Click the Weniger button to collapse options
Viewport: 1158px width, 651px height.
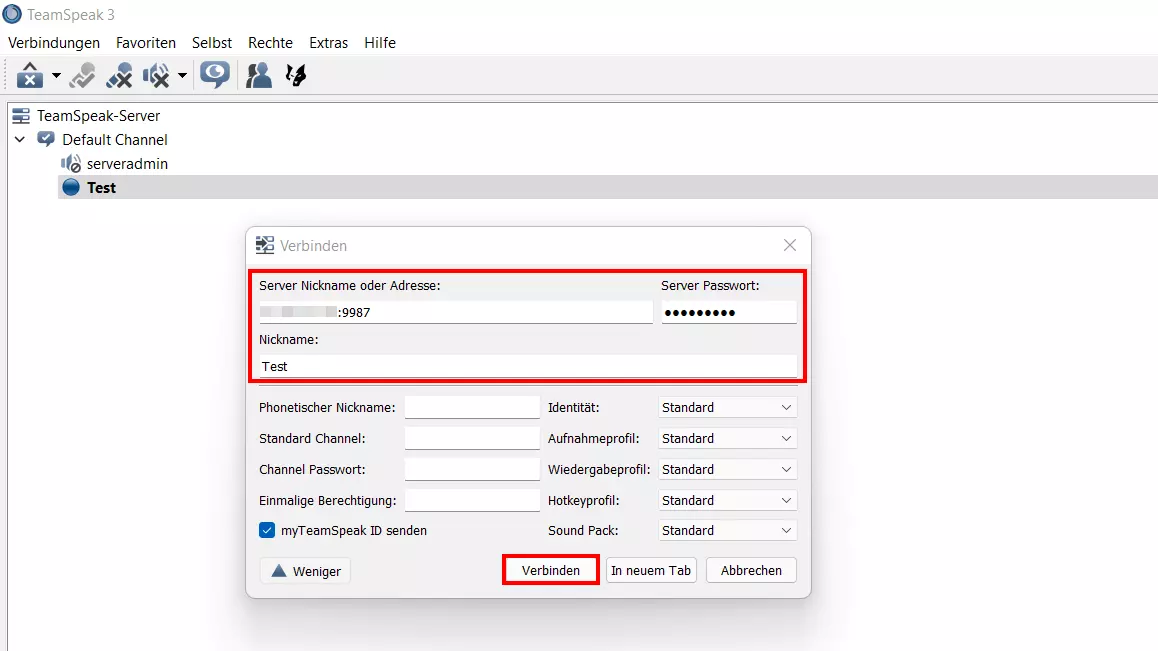(x=305, y=570)
